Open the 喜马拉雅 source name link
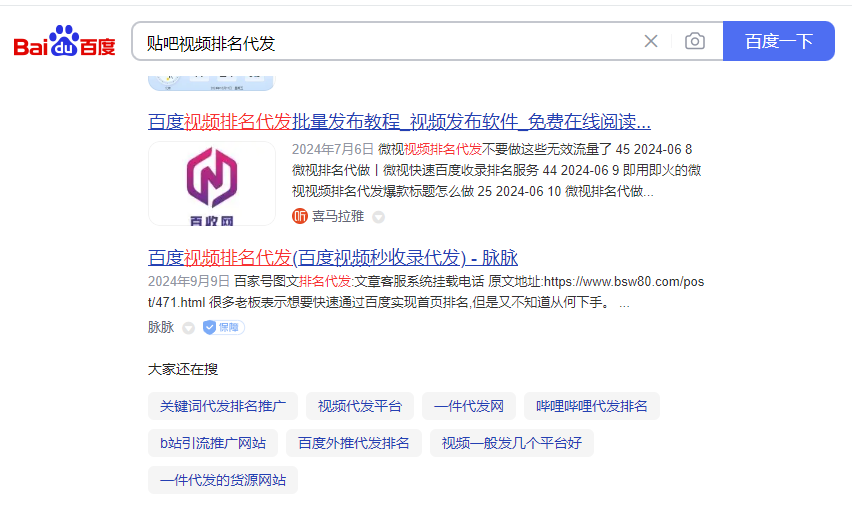Viewport: 852px width, 506px height. click(337, 216)
